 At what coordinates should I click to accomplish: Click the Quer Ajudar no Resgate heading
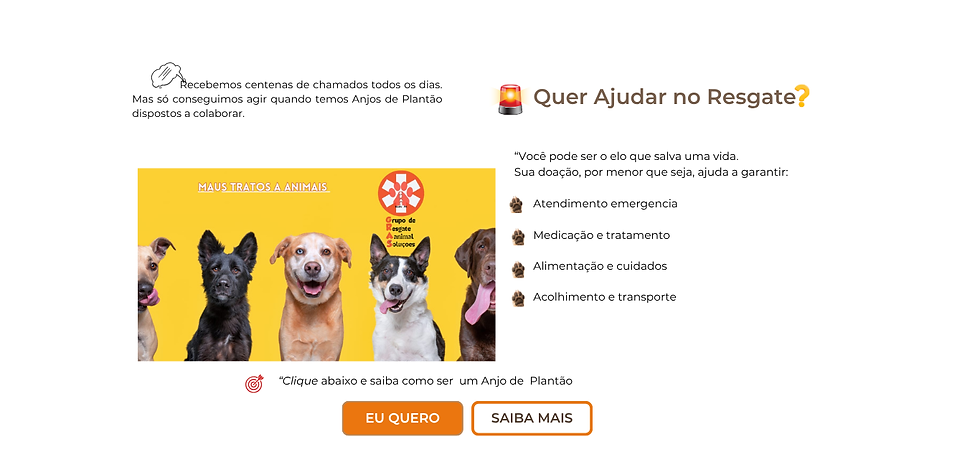[663, 97]
